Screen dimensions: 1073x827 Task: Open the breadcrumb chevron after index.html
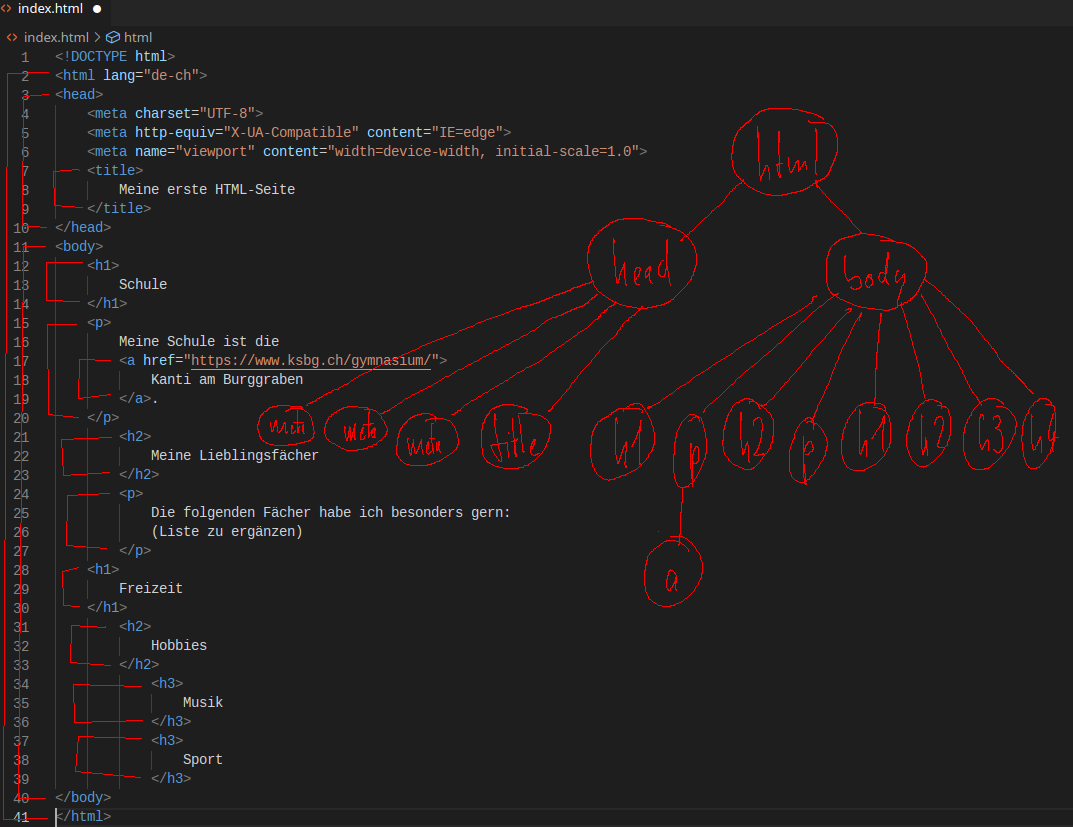click(98, 37)
